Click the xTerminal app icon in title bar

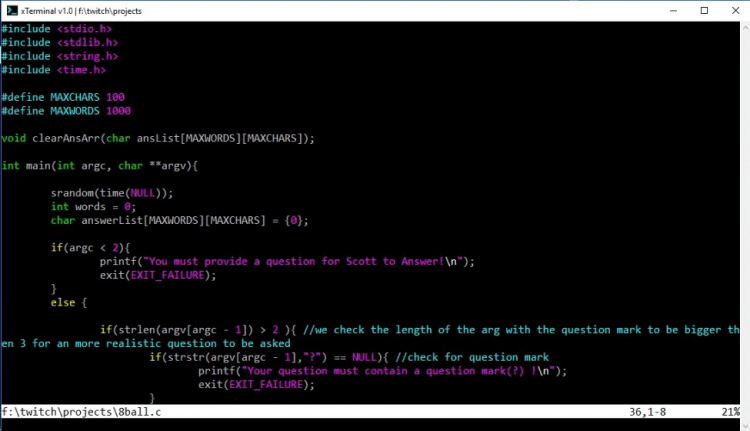(x=11, y=9)
